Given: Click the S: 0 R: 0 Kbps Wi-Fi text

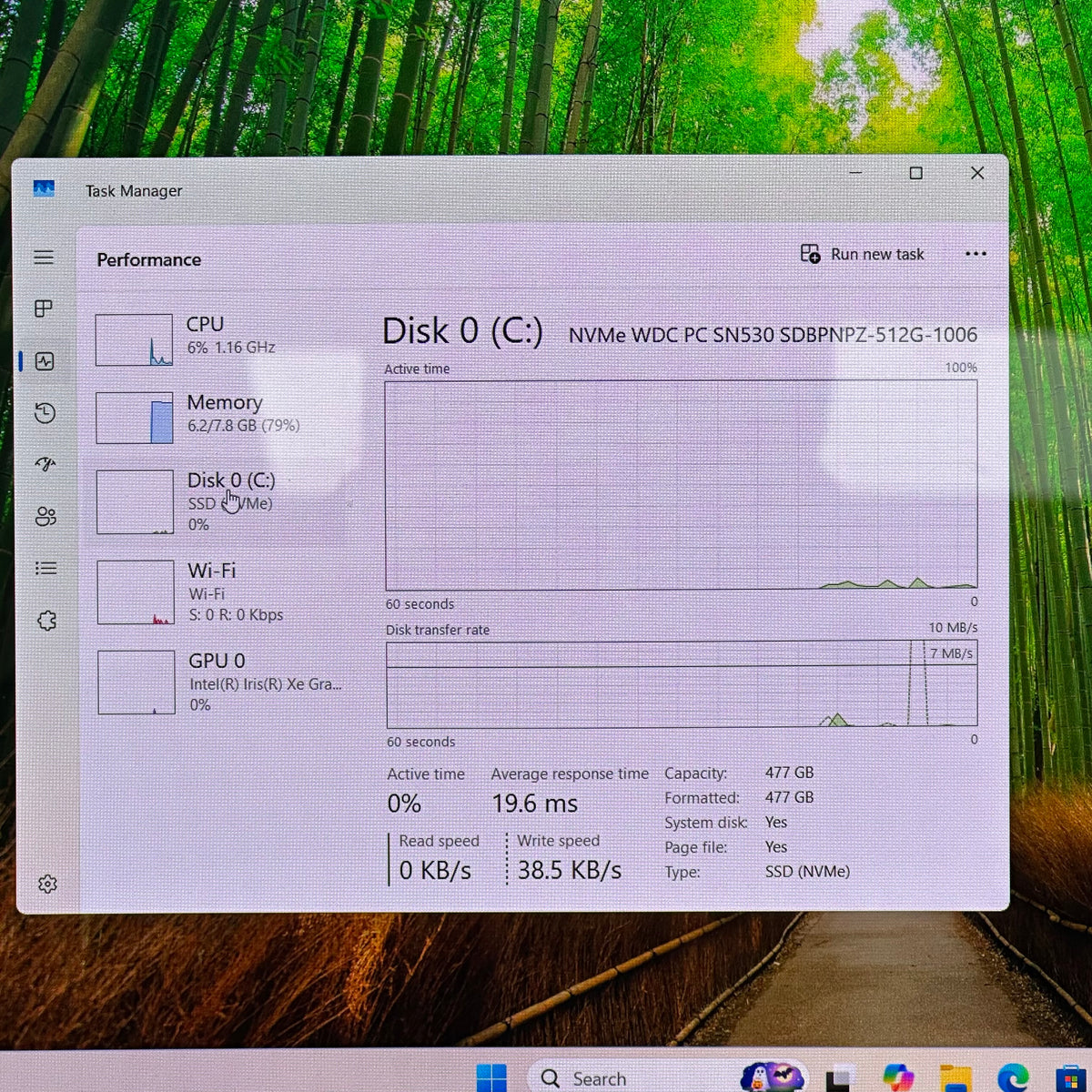Looking at the screenshot, I should (236, 615).
